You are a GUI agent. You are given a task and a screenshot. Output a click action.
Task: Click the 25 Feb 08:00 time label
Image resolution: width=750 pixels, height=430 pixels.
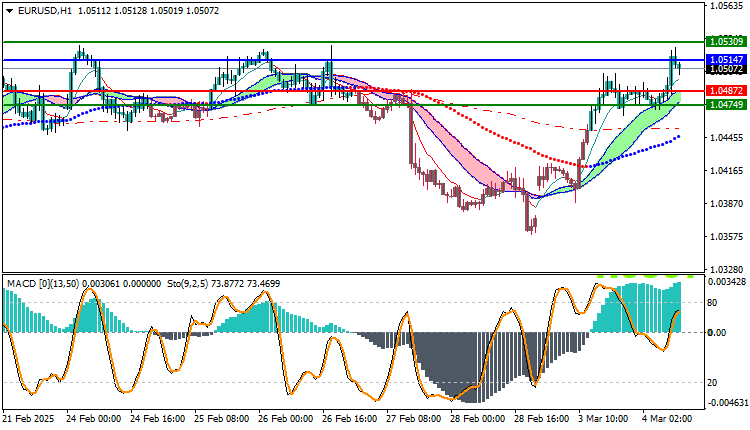(221, 419)
